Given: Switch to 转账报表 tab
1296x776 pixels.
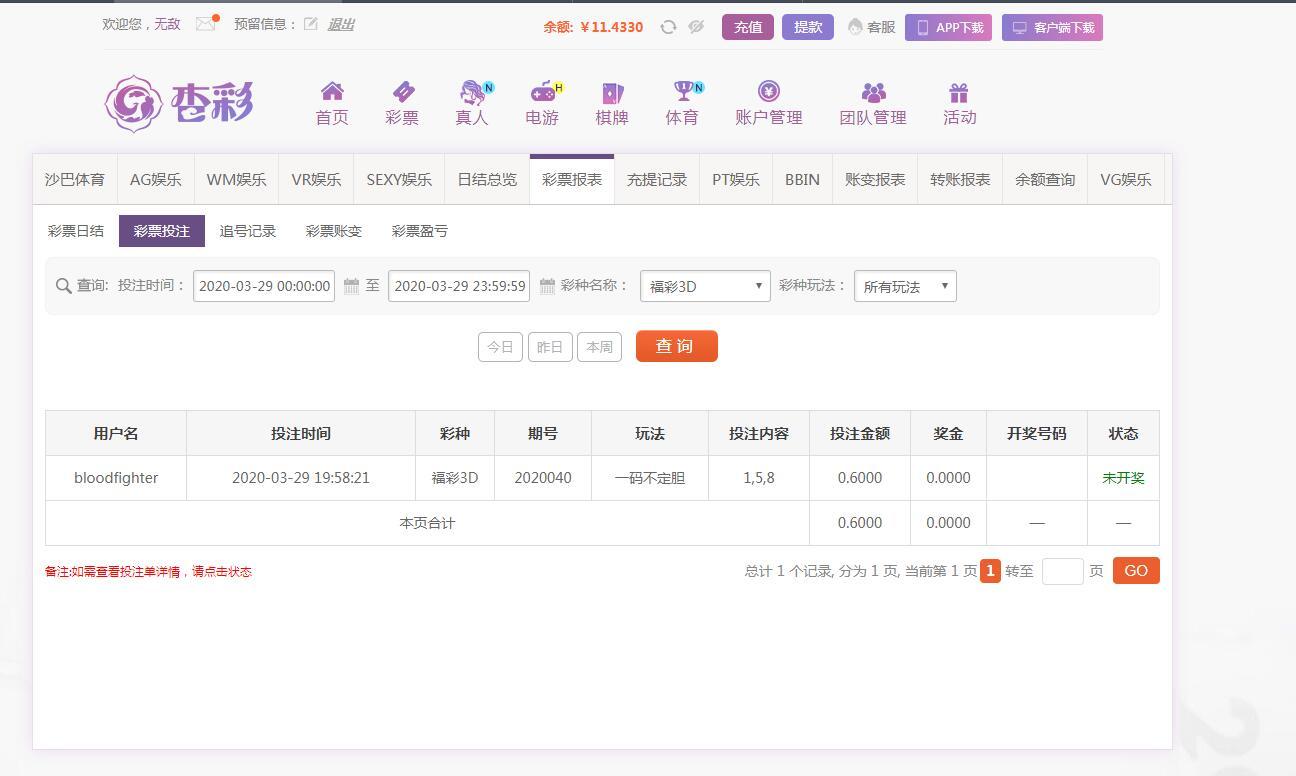Looking at the screenshot, I should [960, 180].
